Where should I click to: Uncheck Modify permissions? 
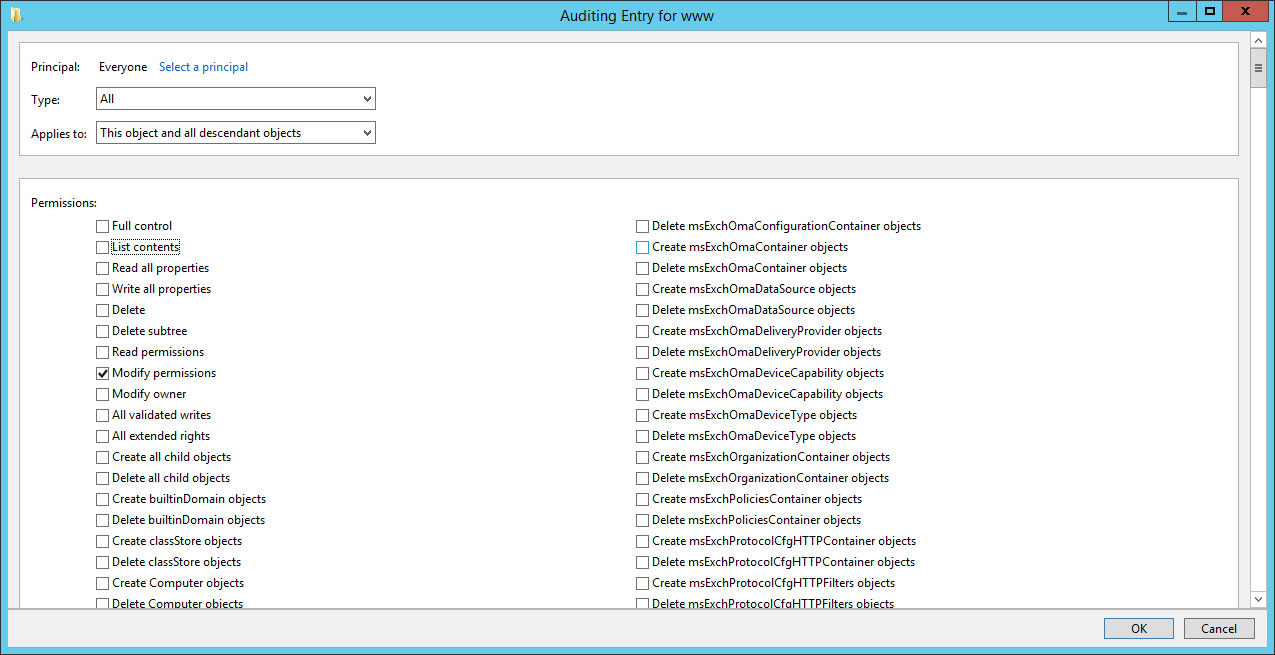click(102, 373)
